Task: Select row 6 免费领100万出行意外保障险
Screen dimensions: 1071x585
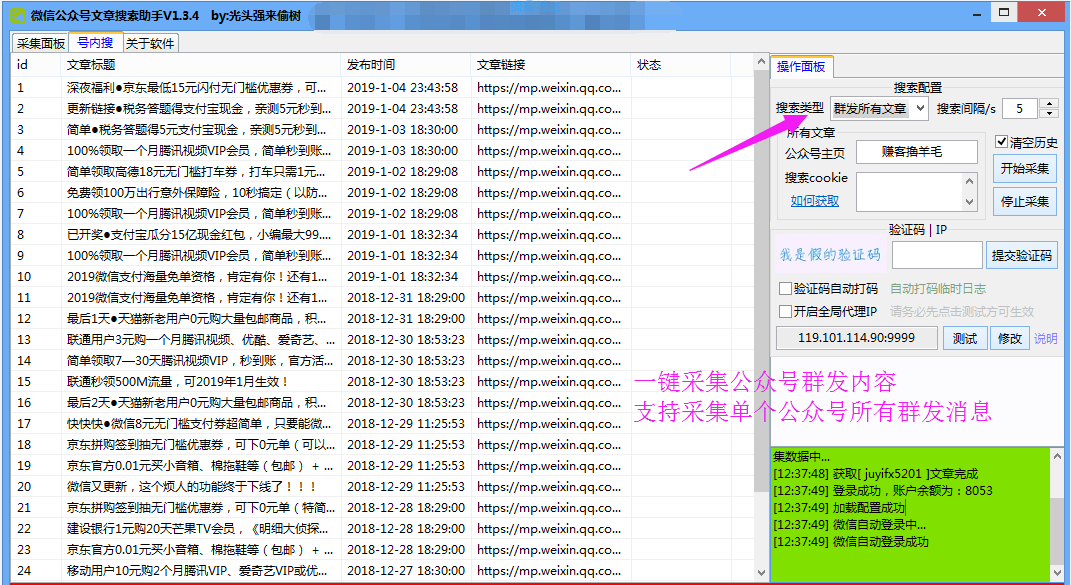Action: click(382, 193)
